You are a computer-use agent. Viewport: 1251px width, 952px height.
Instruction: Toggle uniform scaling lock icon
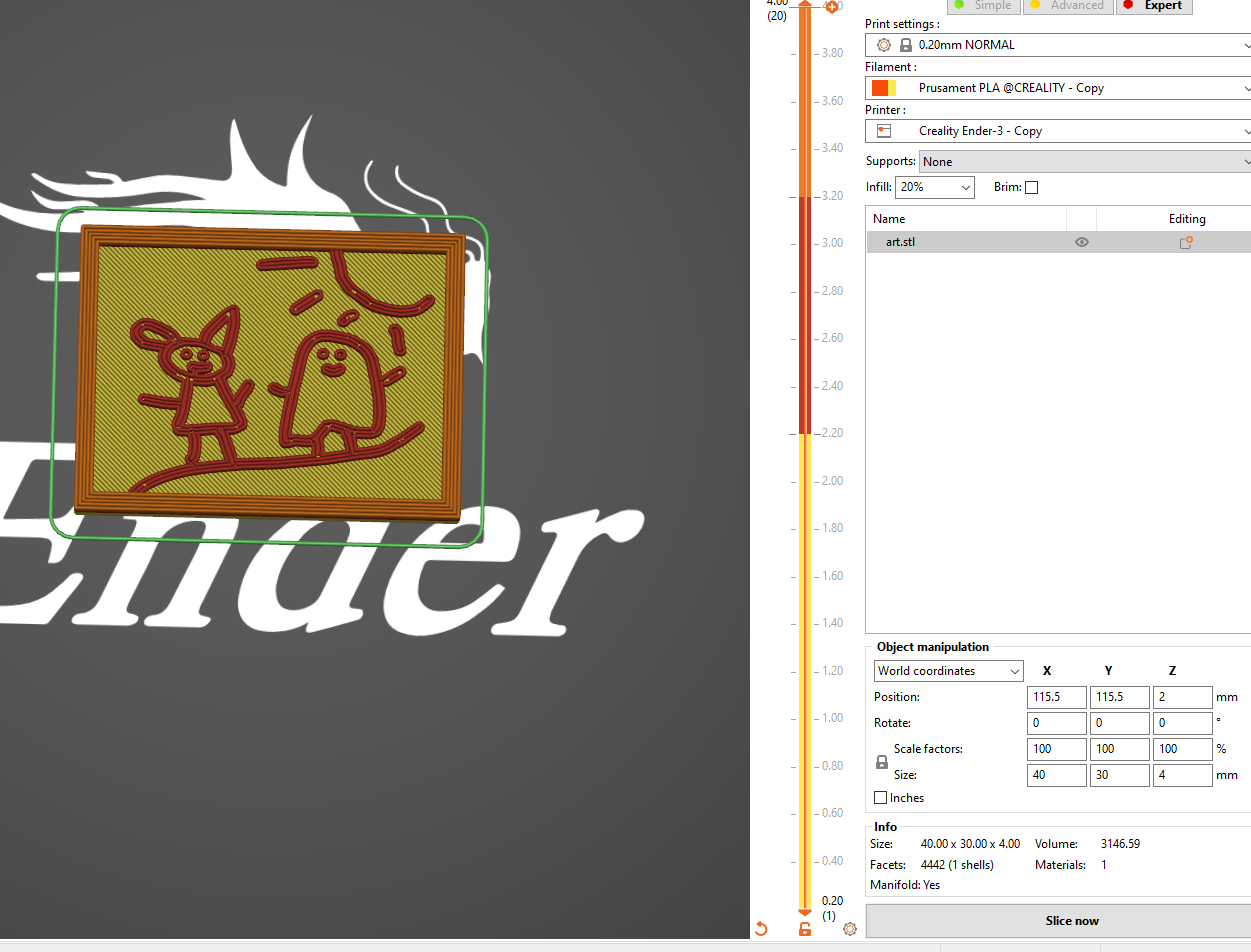(x=882, y=762)
